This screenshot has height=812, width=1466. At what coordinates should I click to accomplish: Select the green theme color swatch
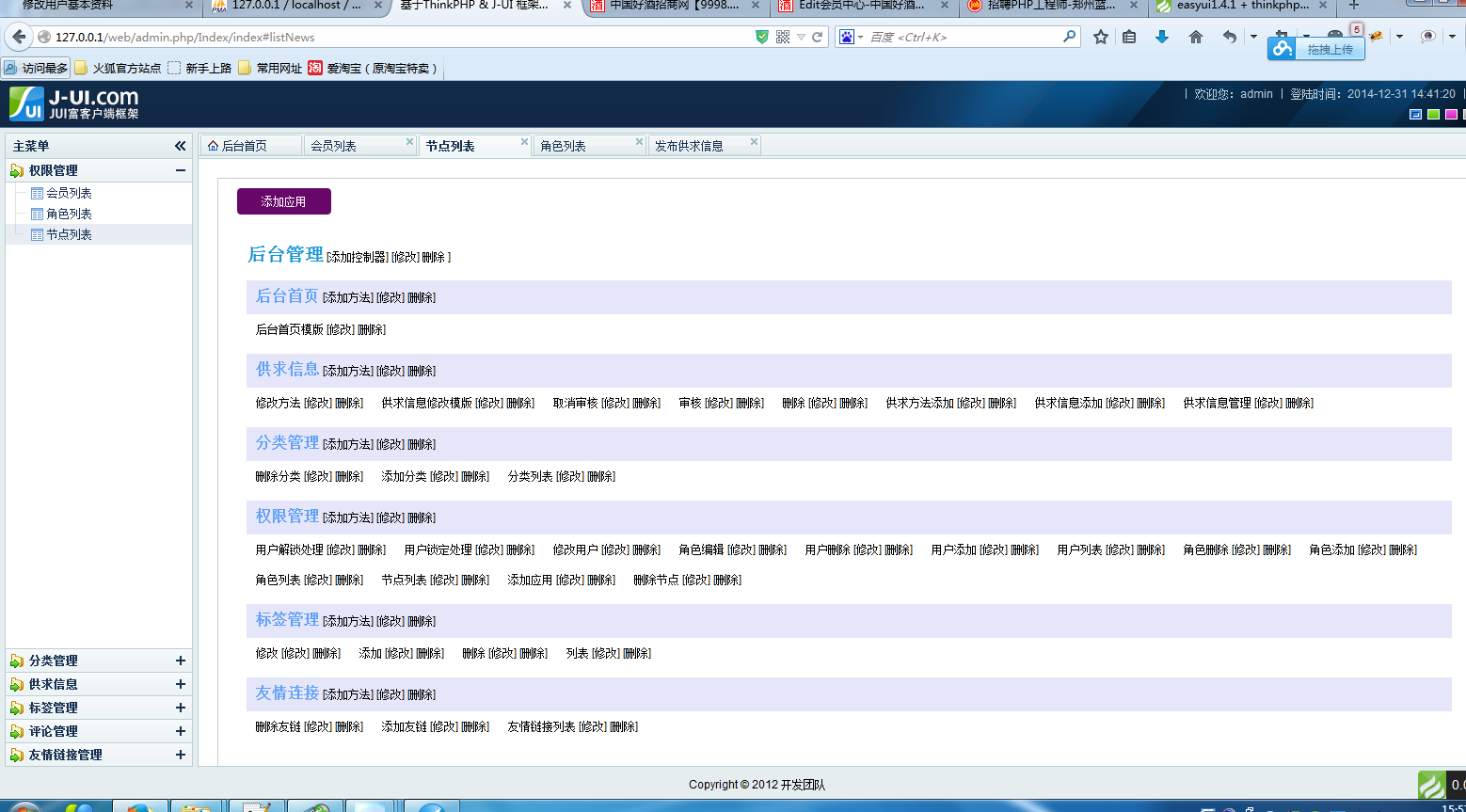coord(1433,115)
